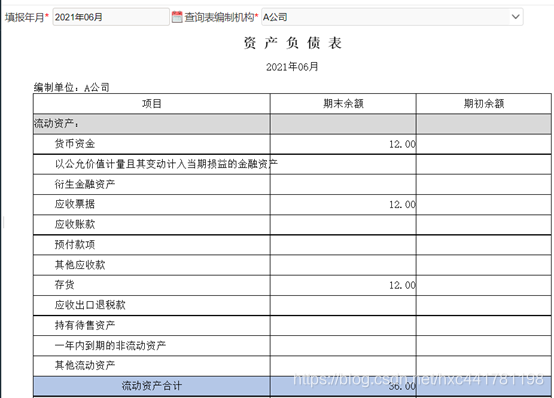Click the 填报年月 input field
The height and width of the screenshot is (398, 554).
coord(111,17)
